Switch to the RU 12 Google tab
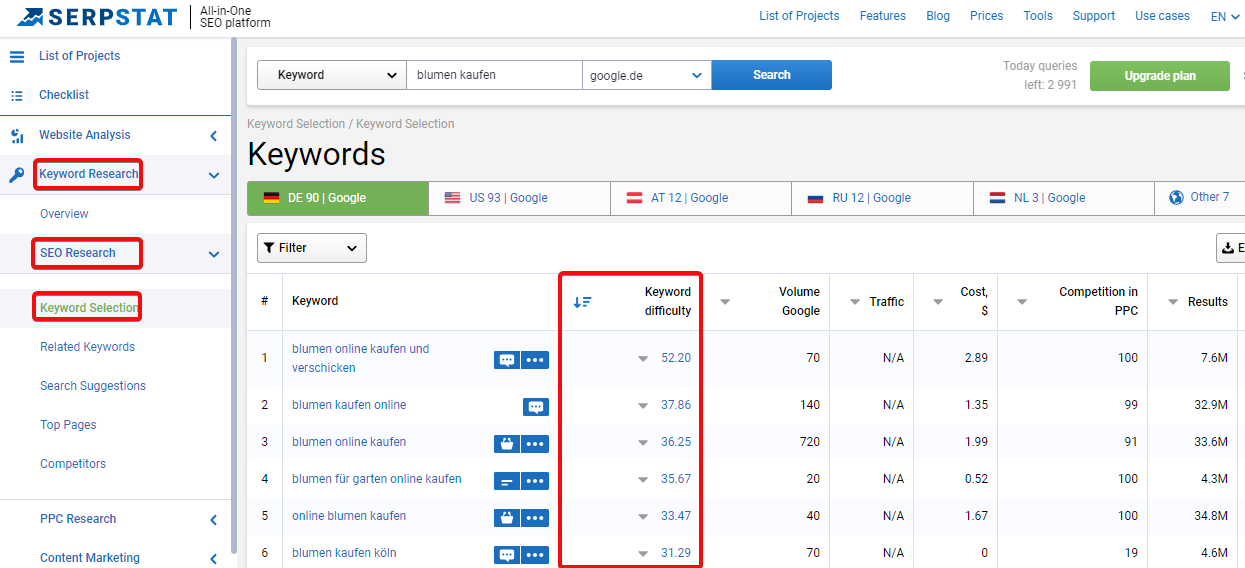The image size is (1245, 568). [x=882, y=198]
